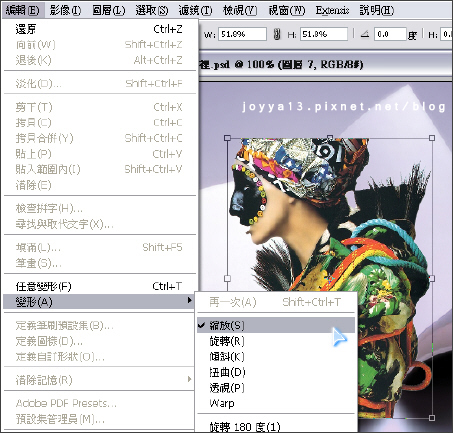Choose 還原 Ctrl+Z from the menu

click(99, 29)
